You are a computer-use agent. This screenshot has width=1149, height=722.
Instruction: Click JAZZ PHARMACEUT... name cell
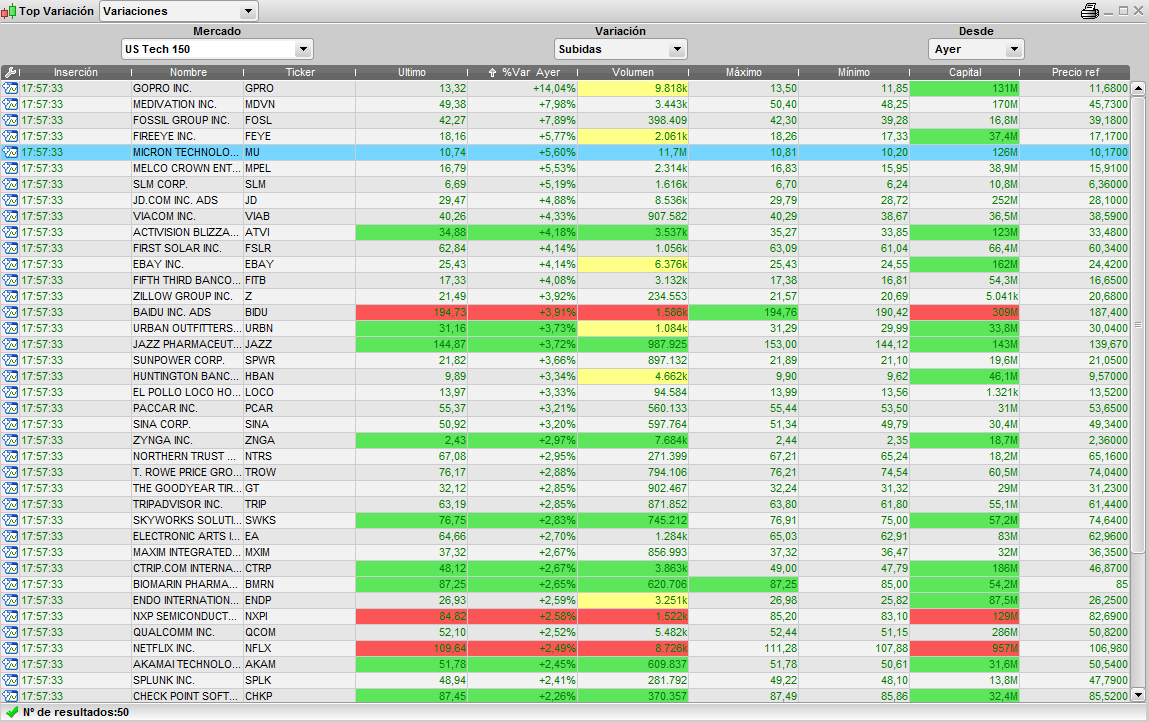pyautogui.click(x=188, y=345)
